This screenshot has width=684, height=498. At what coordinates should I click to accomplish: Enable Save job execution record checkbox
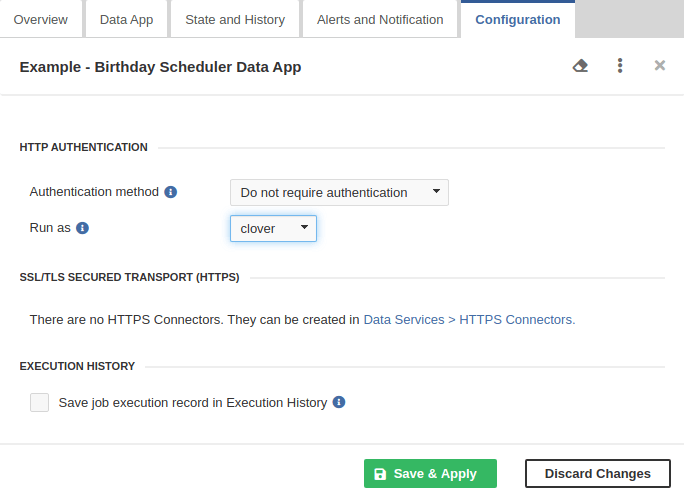pyautogui.click(x=39, y=402)
